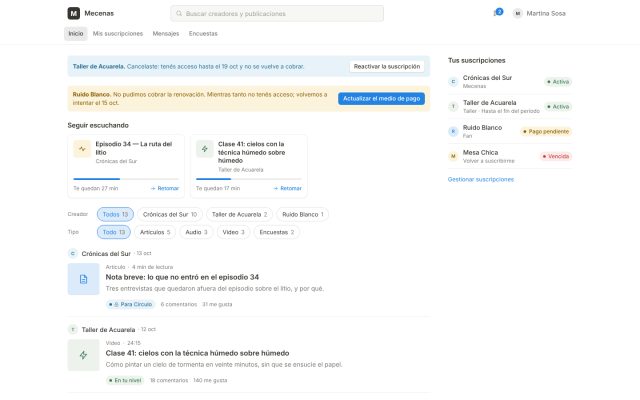Click the waveform icon on Episodio 34 card
The image size is (640, 400).
pyautogui.click(x=82, y=149)
